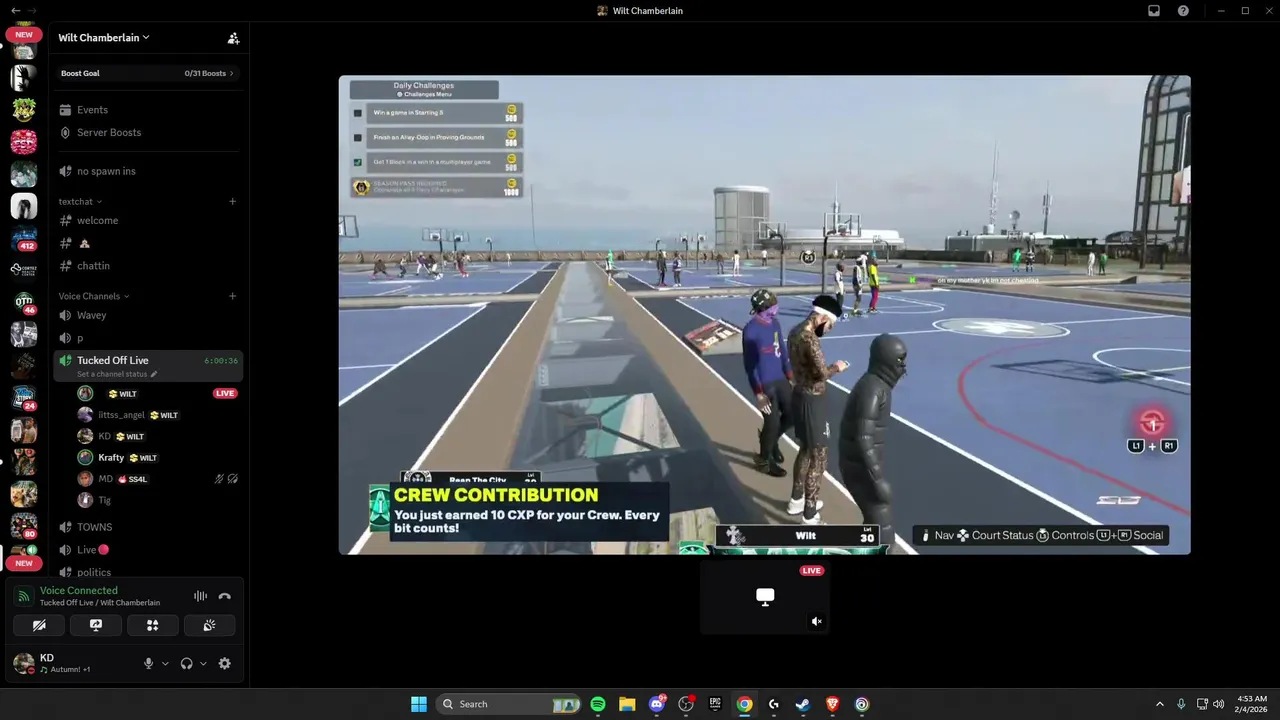Open volume control in system tray
Viewport: 1280px width, 720px height.
tap(1218, 704)
